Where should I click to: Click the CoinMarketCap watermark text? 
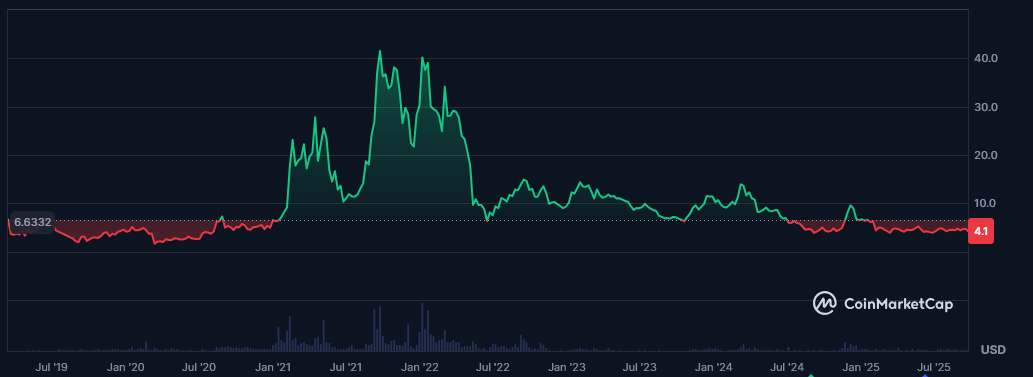click(x=898, y=304)
